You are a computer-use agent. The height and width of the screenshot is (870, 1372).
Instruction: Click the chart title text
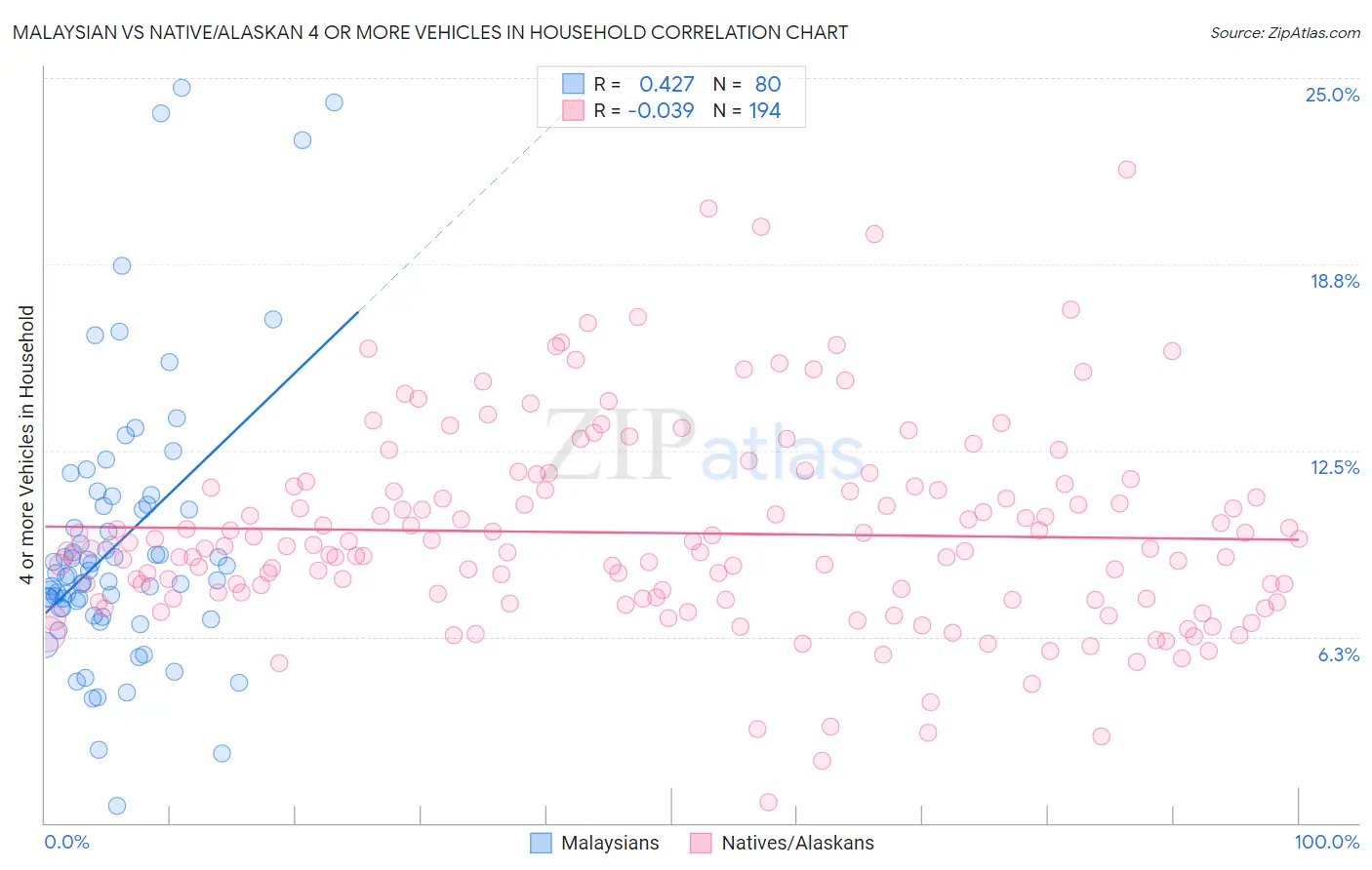tap(429, 32)
